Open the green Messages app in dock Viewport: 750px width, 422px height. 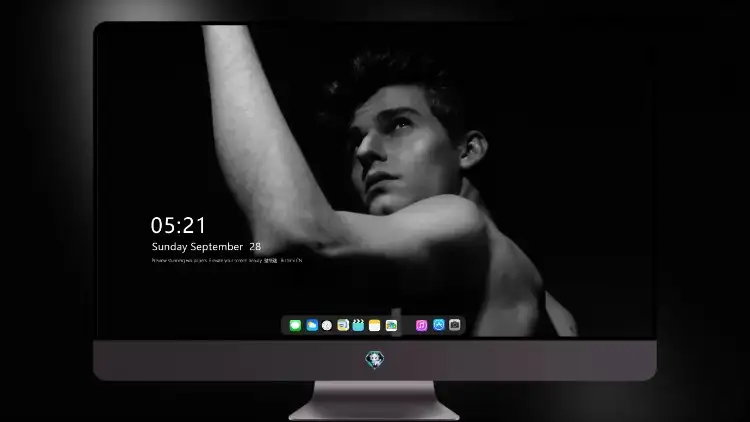(x=295, y=325)
